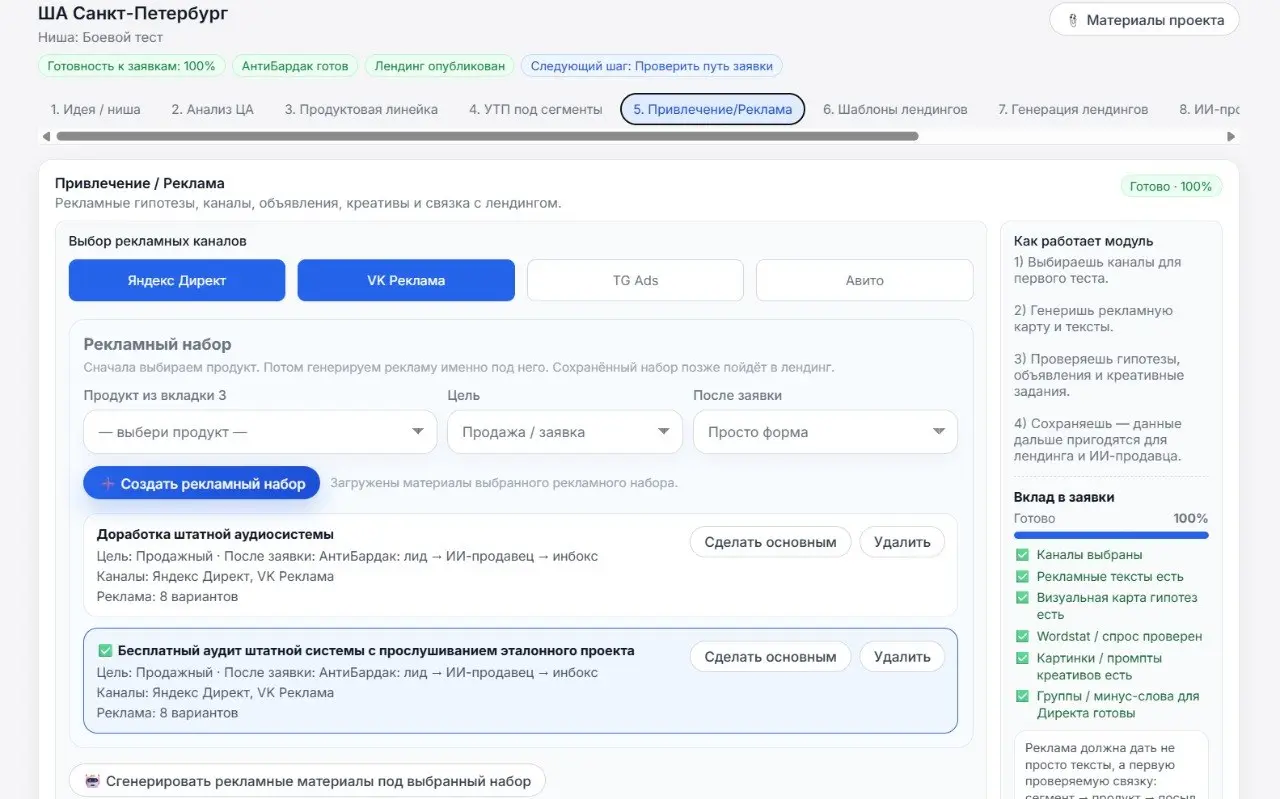This screenshot has width=1280, height=799.
Task: Click left arrow of tab scrollbar
Action: [x=46, y=136]
